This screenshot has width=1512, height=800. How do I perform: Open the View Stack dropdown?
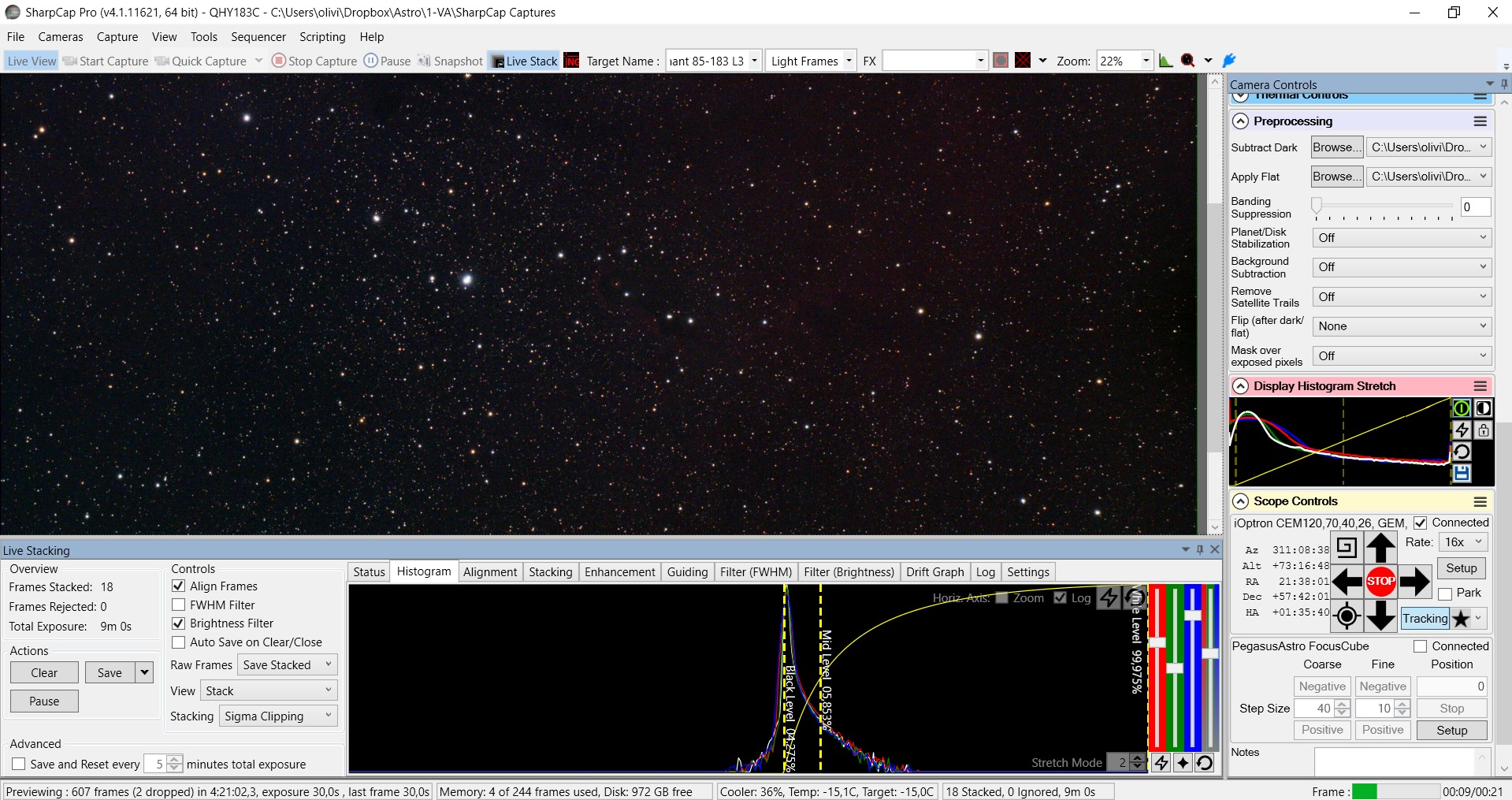(x=269, y=690)
